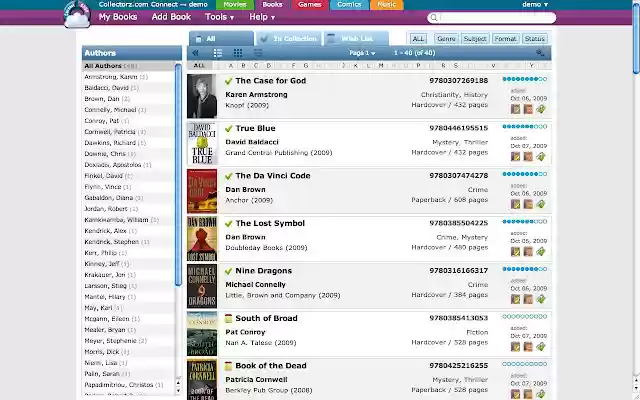Jump to letter P in alphabet bar

418,65
